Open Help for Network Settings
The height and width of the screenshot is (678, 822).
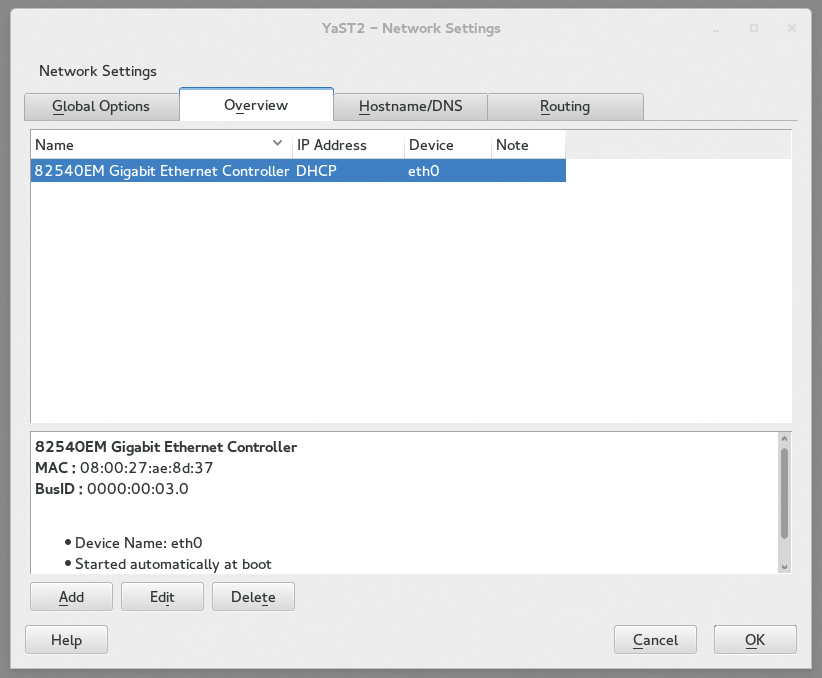click(66, 640)
